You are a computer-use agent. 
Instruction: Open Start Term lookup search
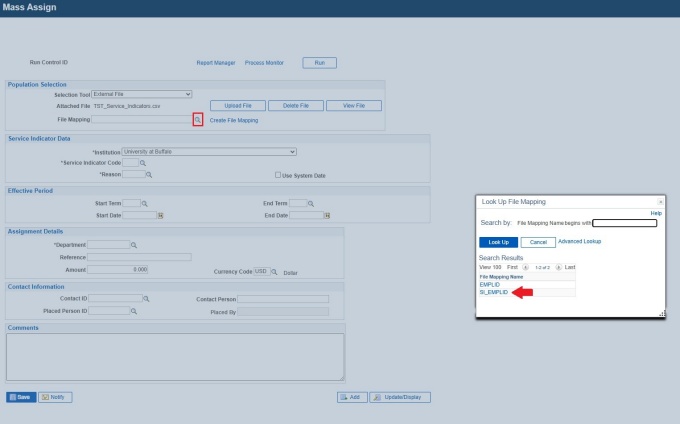146,203
